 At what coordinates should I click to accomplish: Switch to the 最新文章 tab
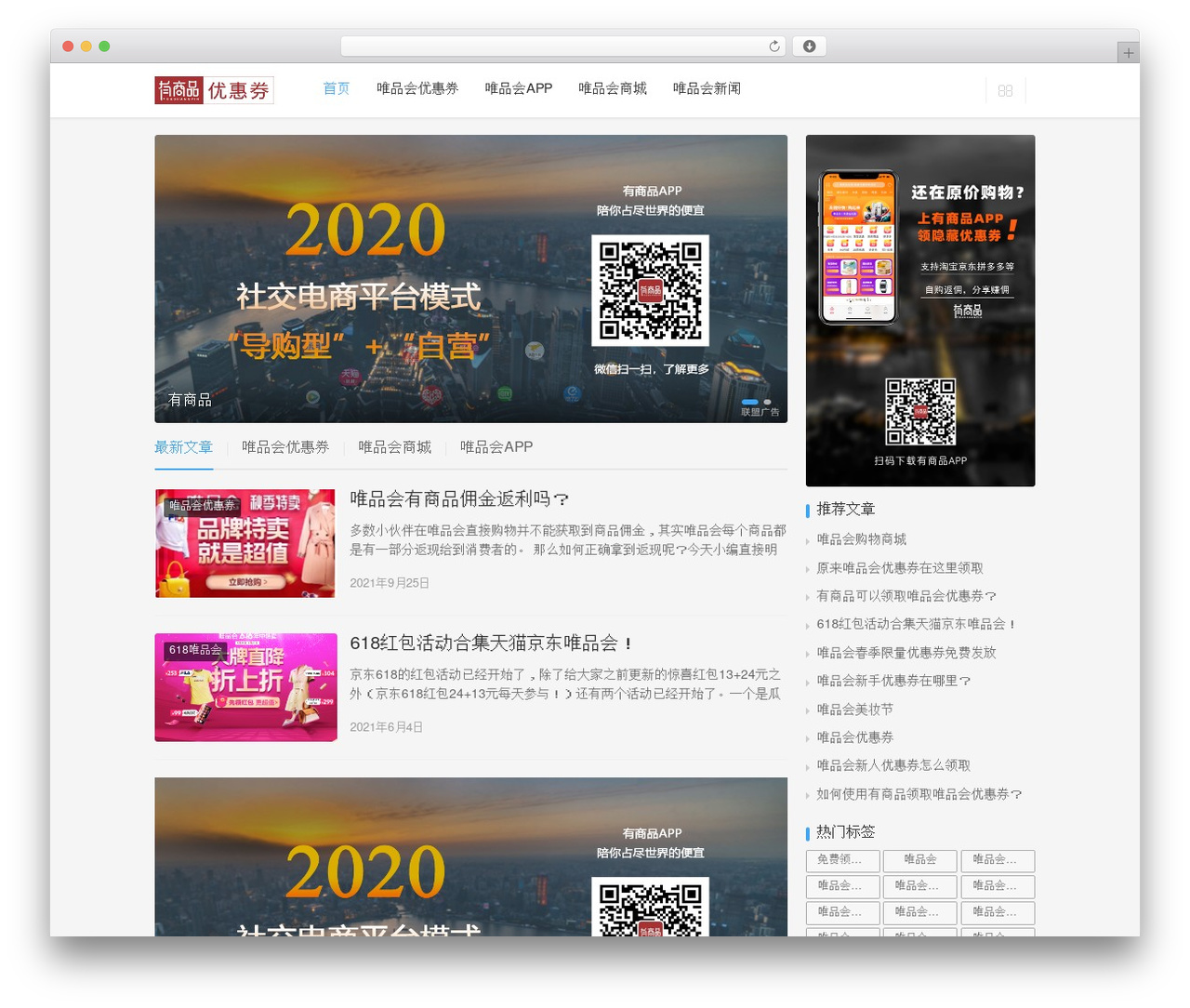(184, 447)
